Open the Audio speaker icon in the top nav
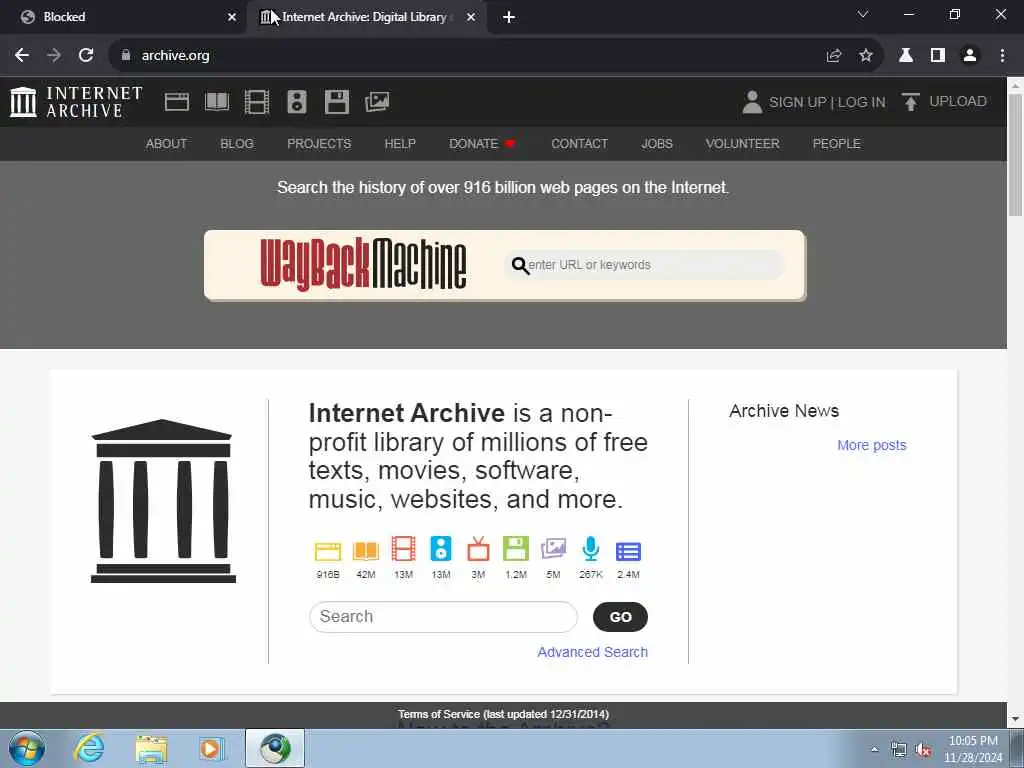The height and width of the screenshot is (768, 1024). click(x=296, y=102)
